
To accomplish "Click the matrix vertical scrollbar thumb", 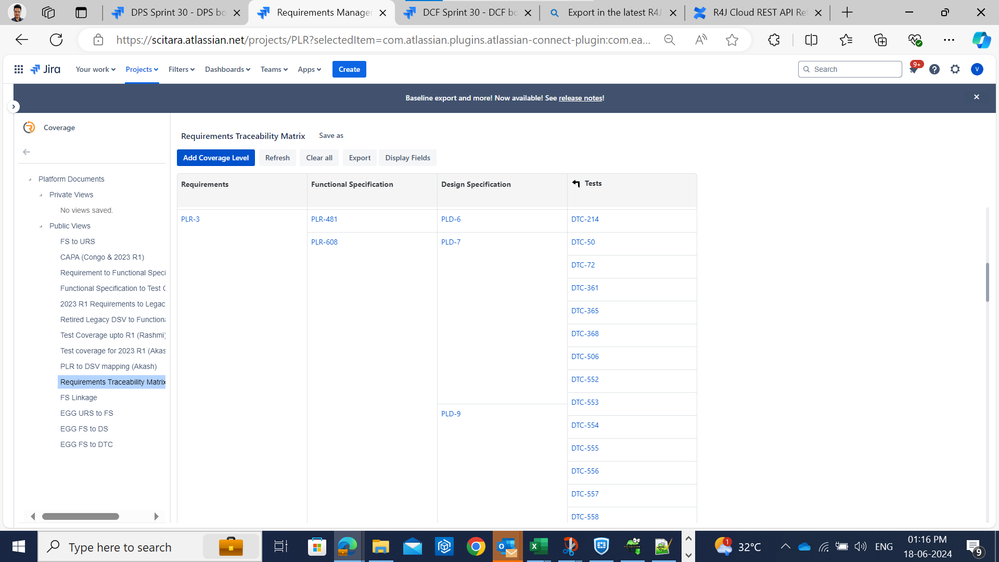I will click(x=988, y=282).
